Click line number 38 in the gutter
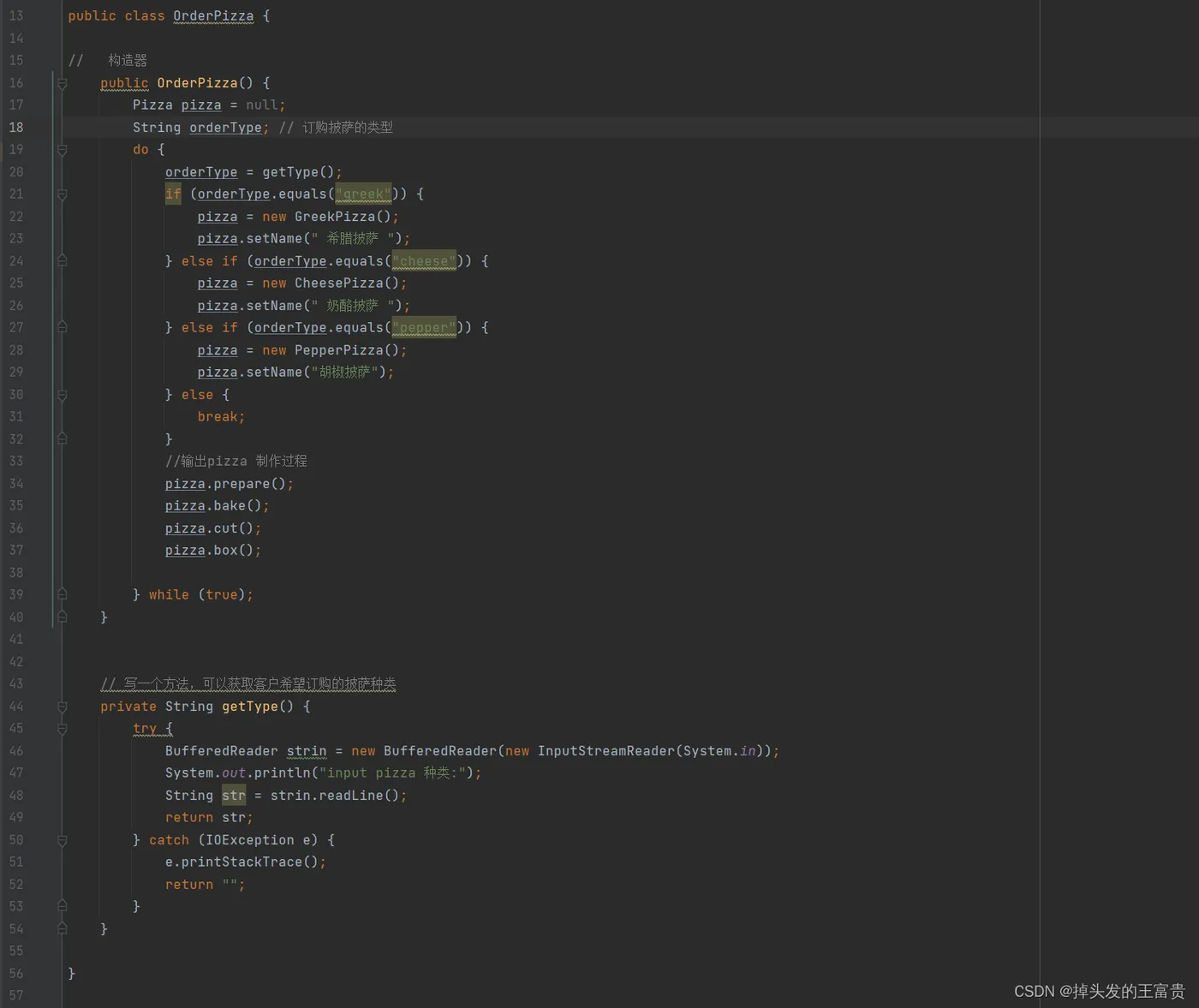 click(16, 573)
